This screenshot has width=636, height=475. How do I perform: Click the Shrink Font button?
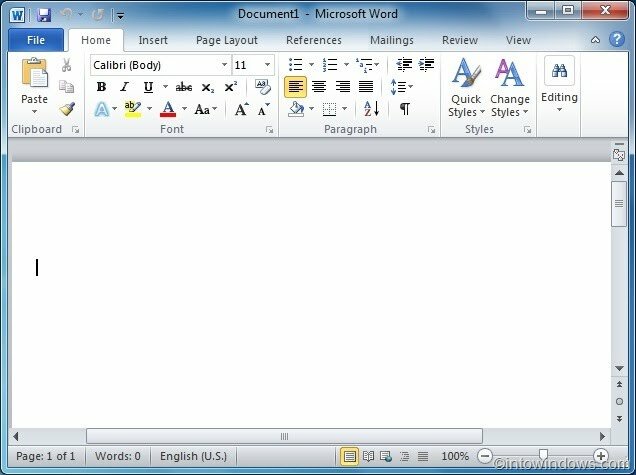[x=264, y=110]
